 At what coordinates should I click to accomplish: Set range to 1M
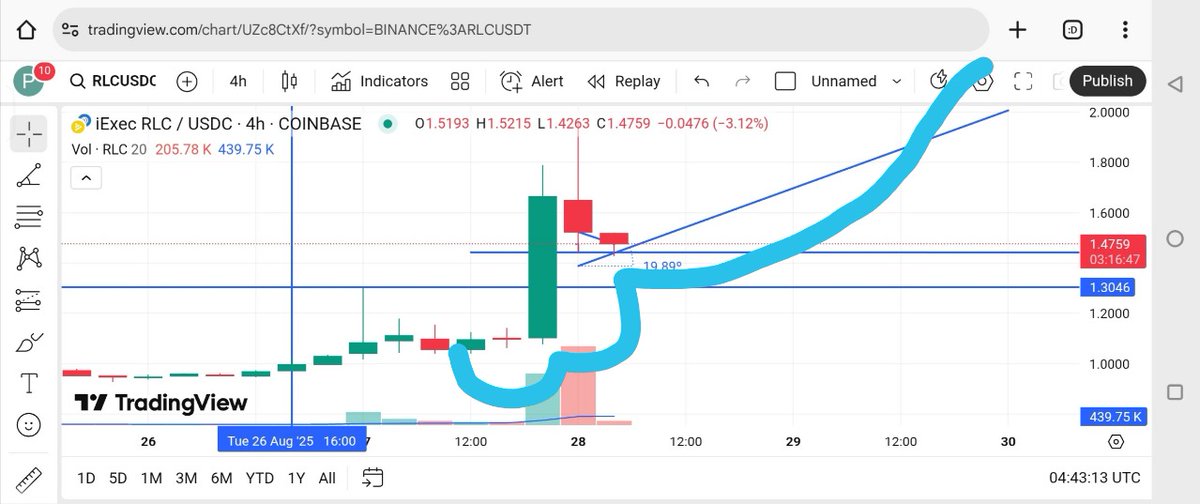(151, 478)
